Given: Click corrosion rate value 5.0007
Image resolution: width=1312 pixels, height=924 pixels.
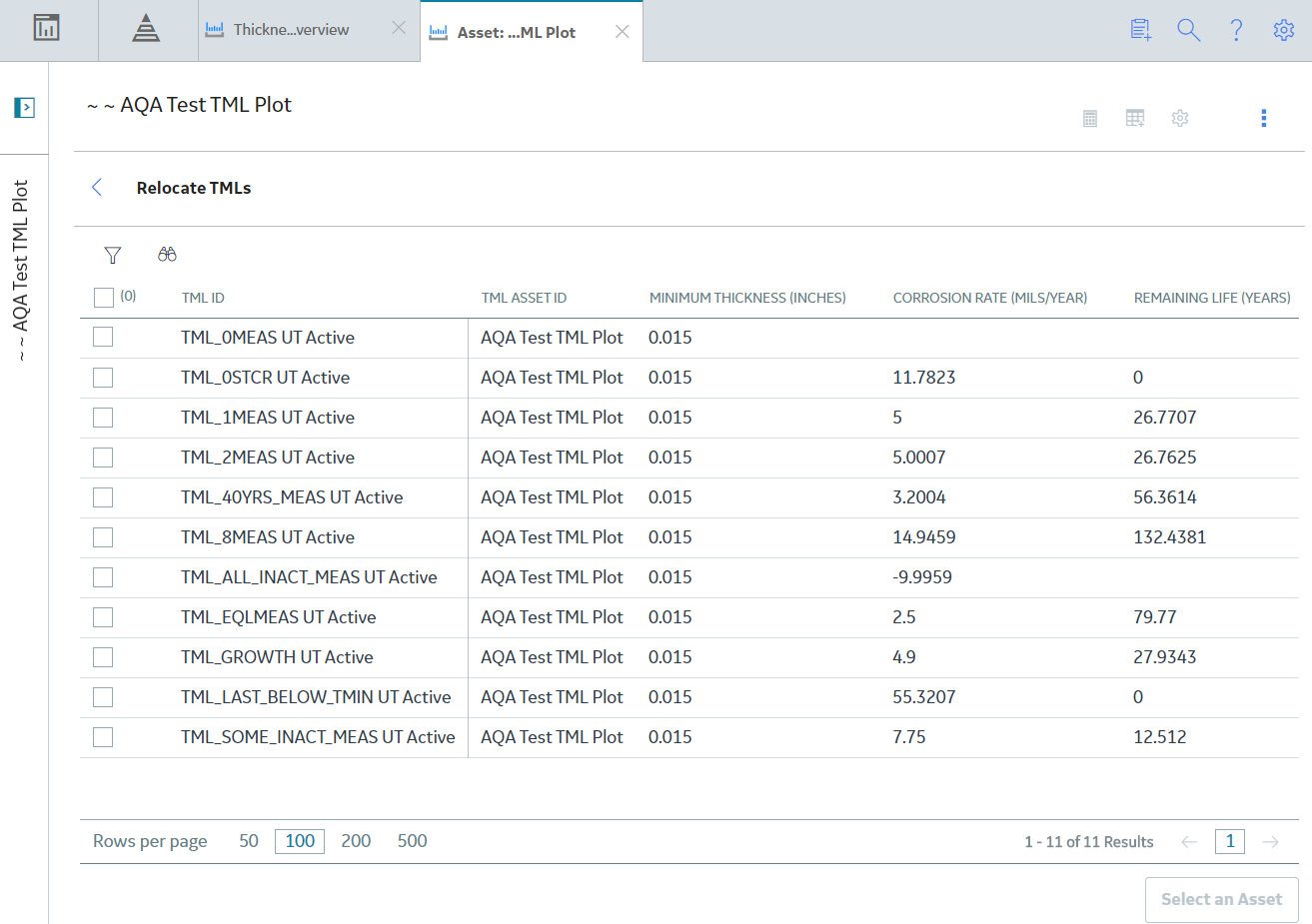Looking at the screenshot, I should click(919, 458).
